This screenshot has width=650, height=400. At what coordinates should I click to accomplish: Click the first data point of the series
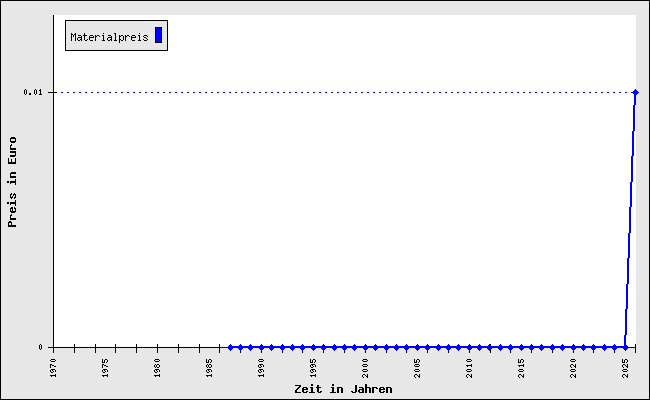coord(230,347)
